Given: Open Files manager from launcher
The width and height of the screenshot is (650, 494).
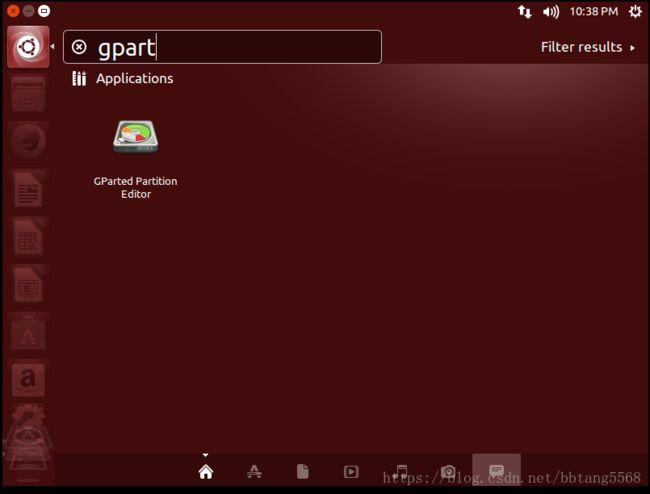Looking at the screenshot, I should tap(28, 94).
